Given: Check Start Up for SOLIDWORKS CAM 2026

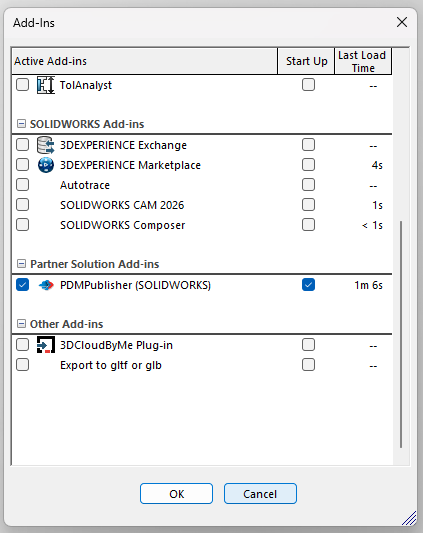Looking at the screenshot, I should coord(308,205).
